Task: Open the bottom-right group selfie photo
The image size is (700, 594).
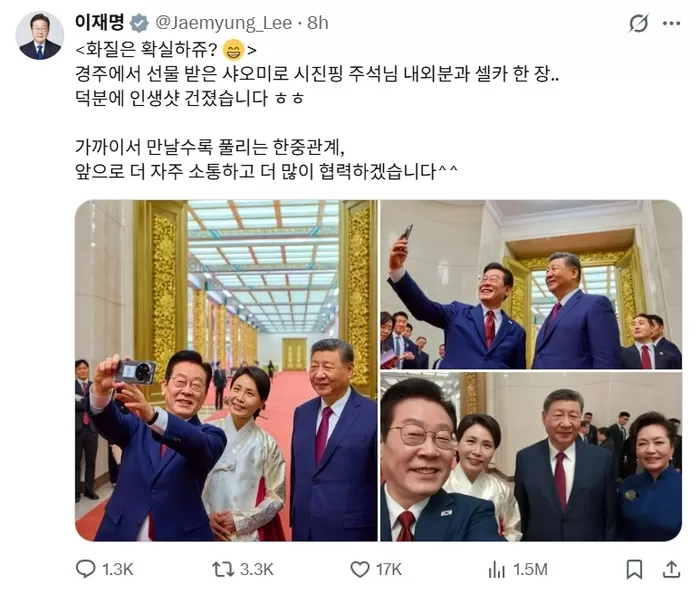Action: (531, 457)
